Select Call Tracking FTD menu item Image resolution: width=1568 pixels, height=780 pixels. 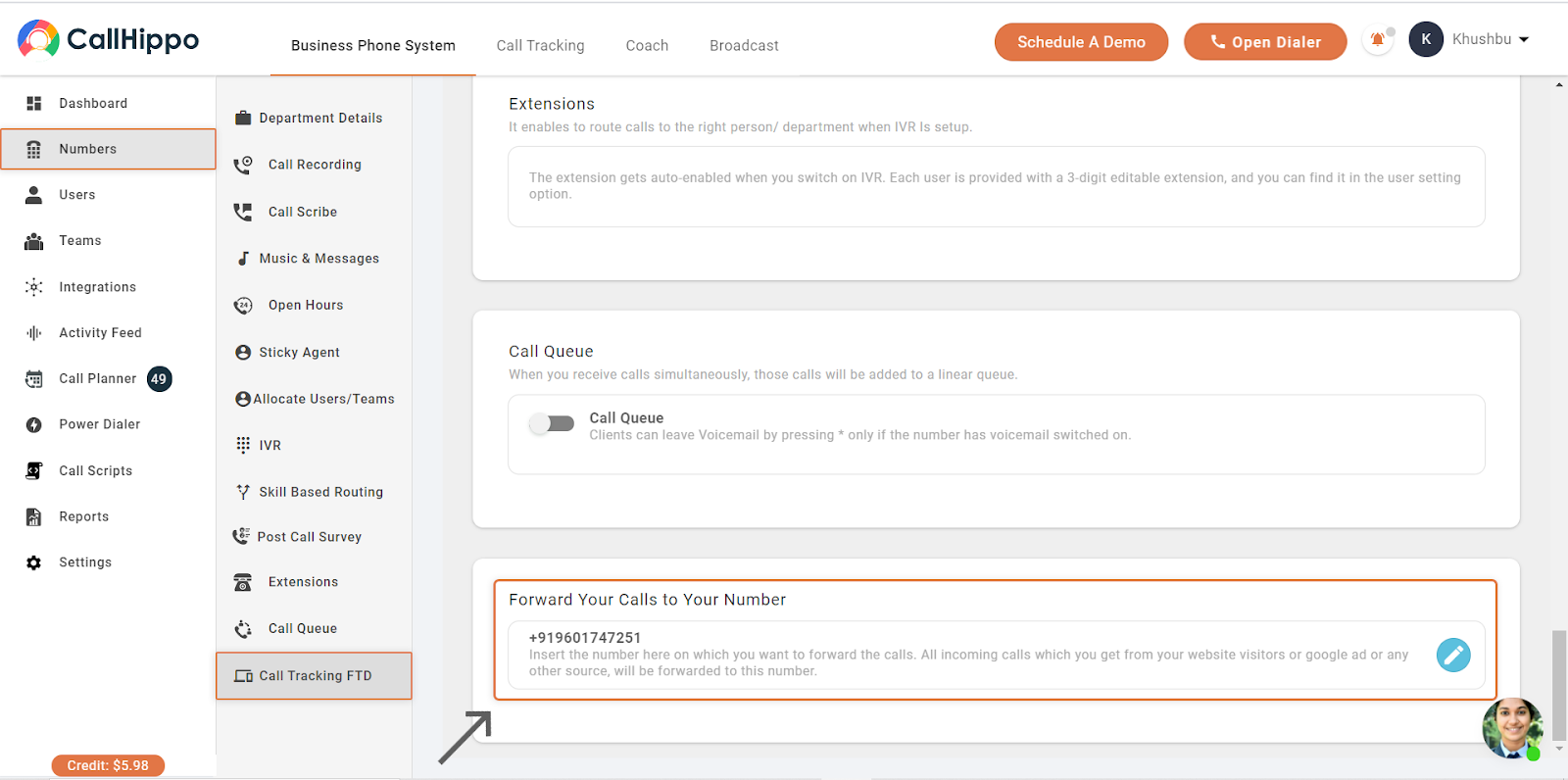coord(314,676)
